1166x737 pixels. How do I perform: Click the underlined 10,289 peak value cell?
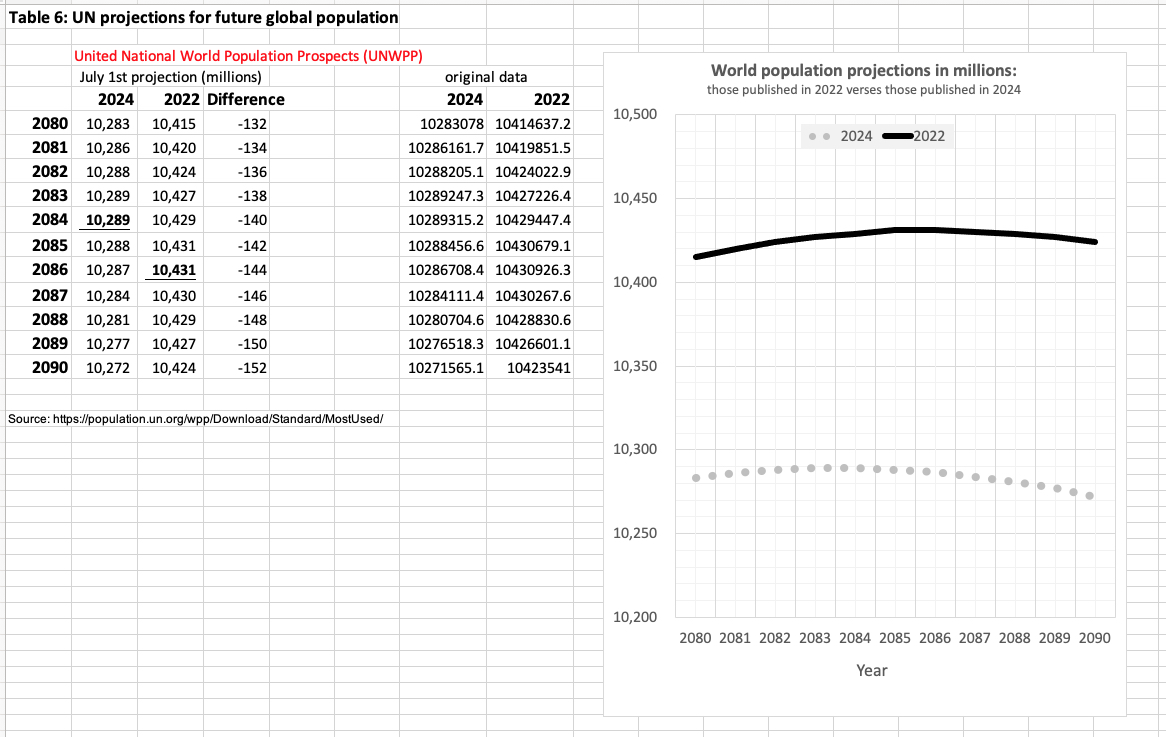point(108,221)
